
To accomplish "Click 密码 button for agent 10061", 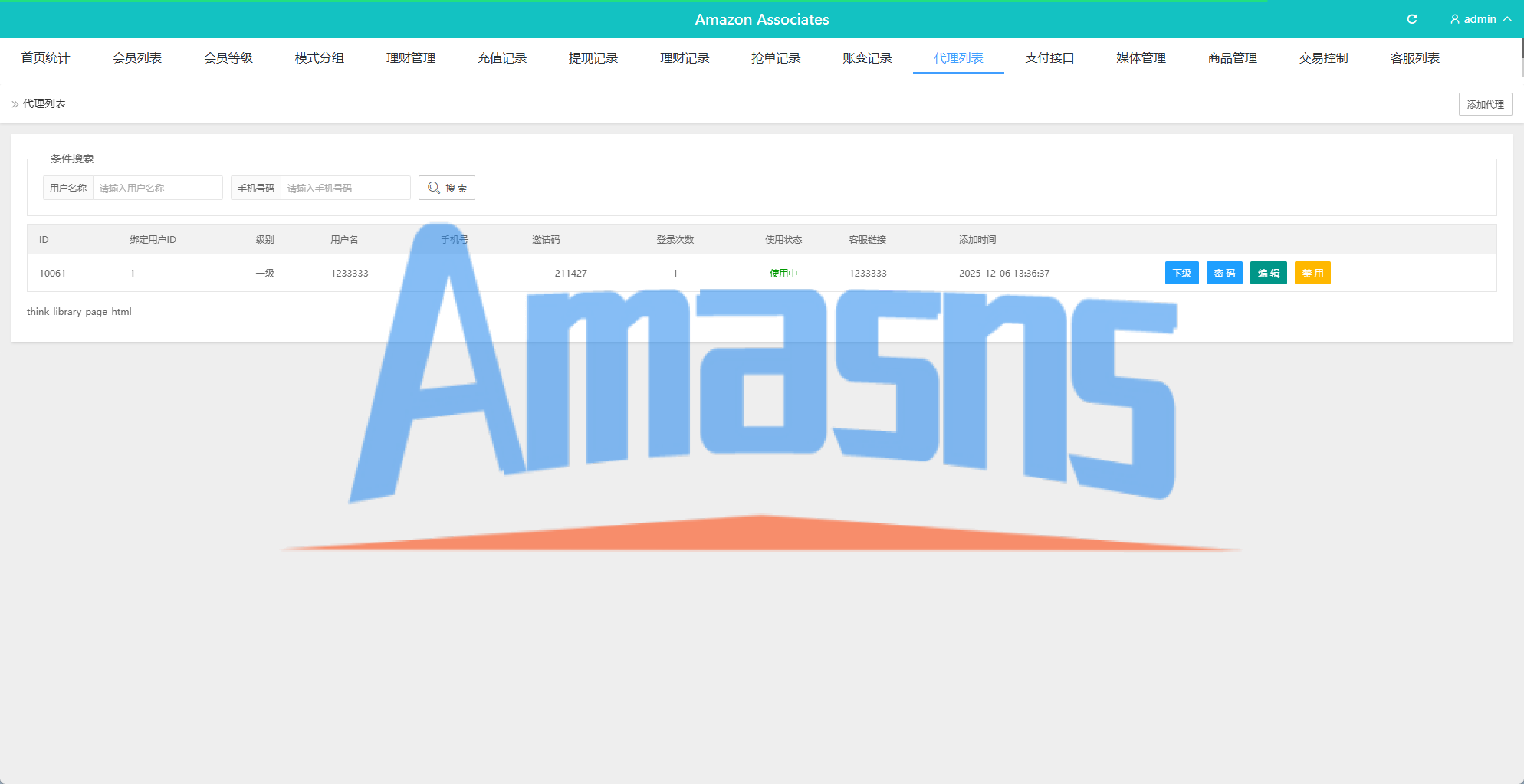I will (x=1224, y=273).
